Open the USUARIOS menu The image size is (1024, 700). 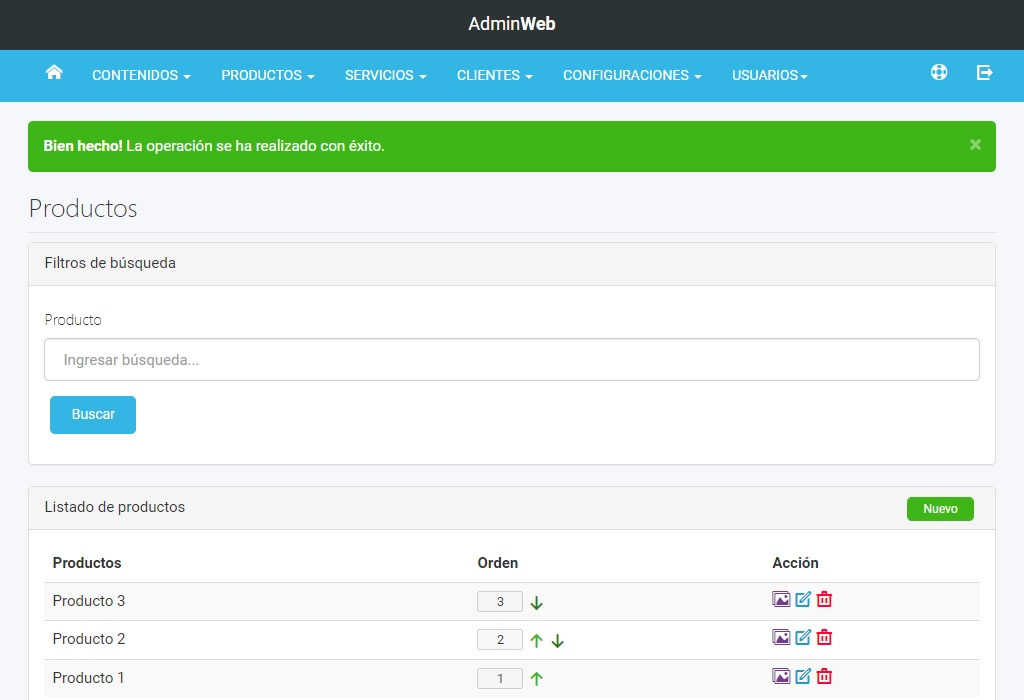(x=768, y=75)
